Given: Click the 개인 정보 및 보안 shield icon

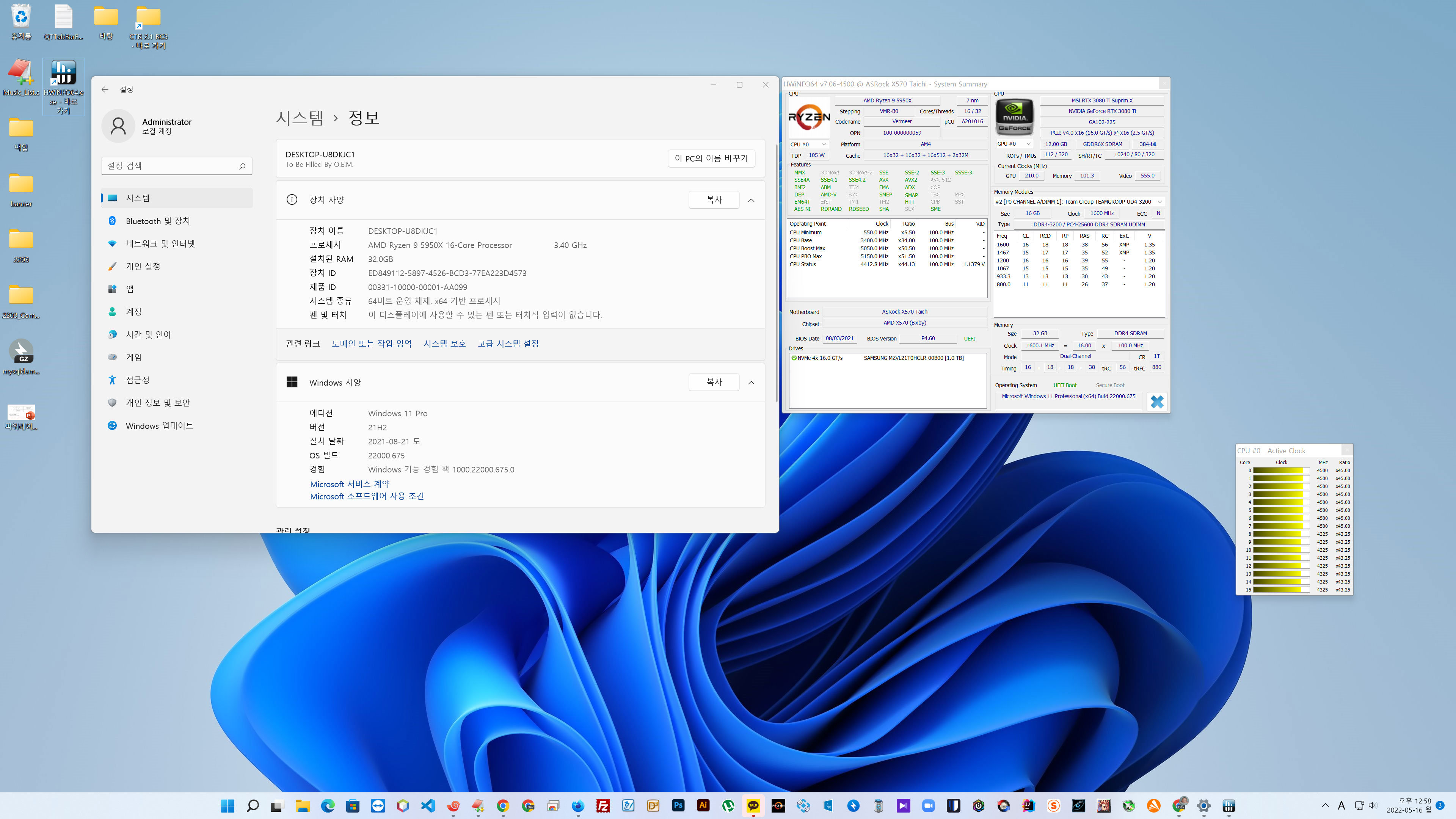Looking at the screenshot, I should click(112, 402).
